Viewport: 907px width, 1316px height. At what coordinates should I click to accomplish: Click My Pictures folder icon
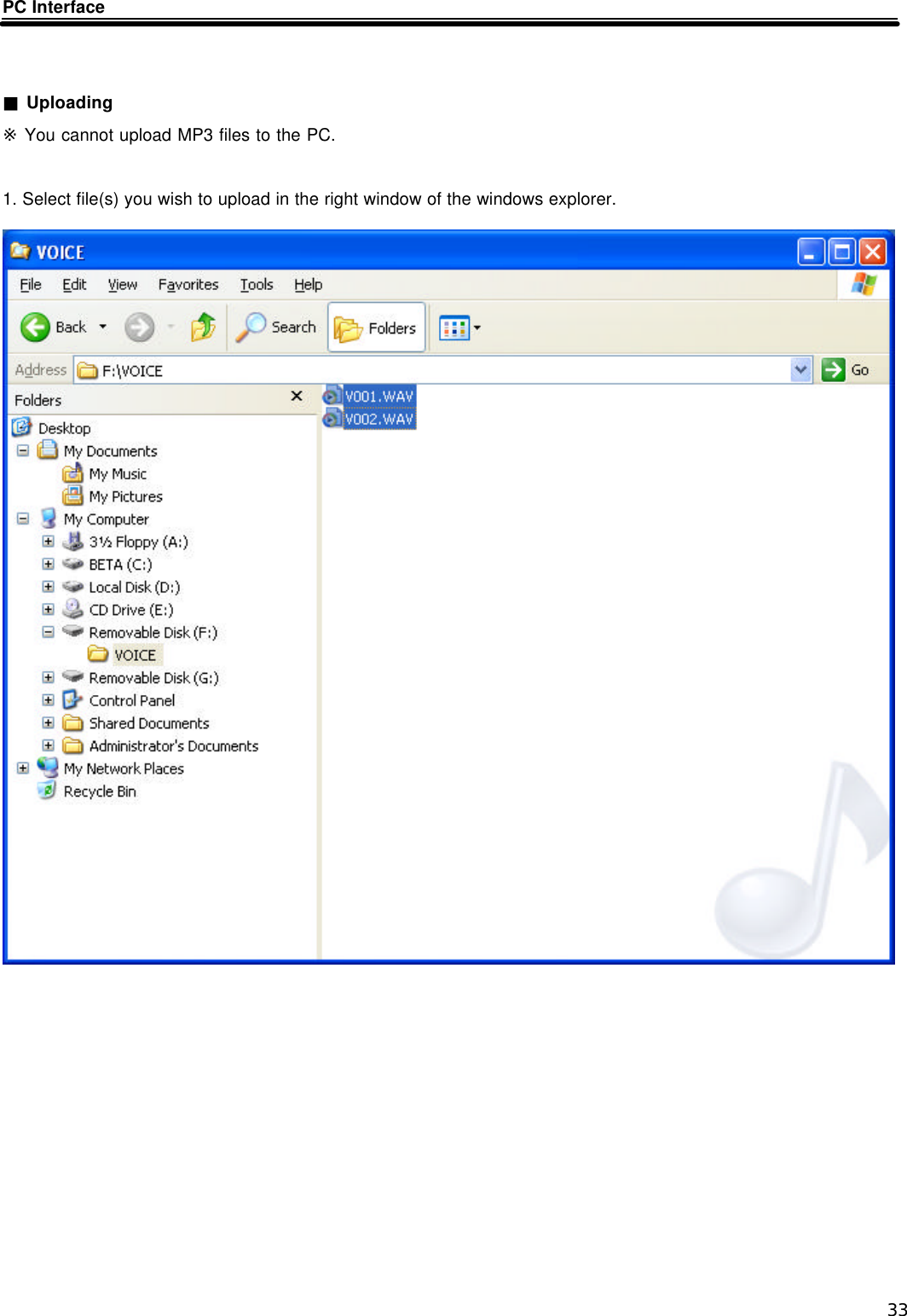[x=73, y=496]
